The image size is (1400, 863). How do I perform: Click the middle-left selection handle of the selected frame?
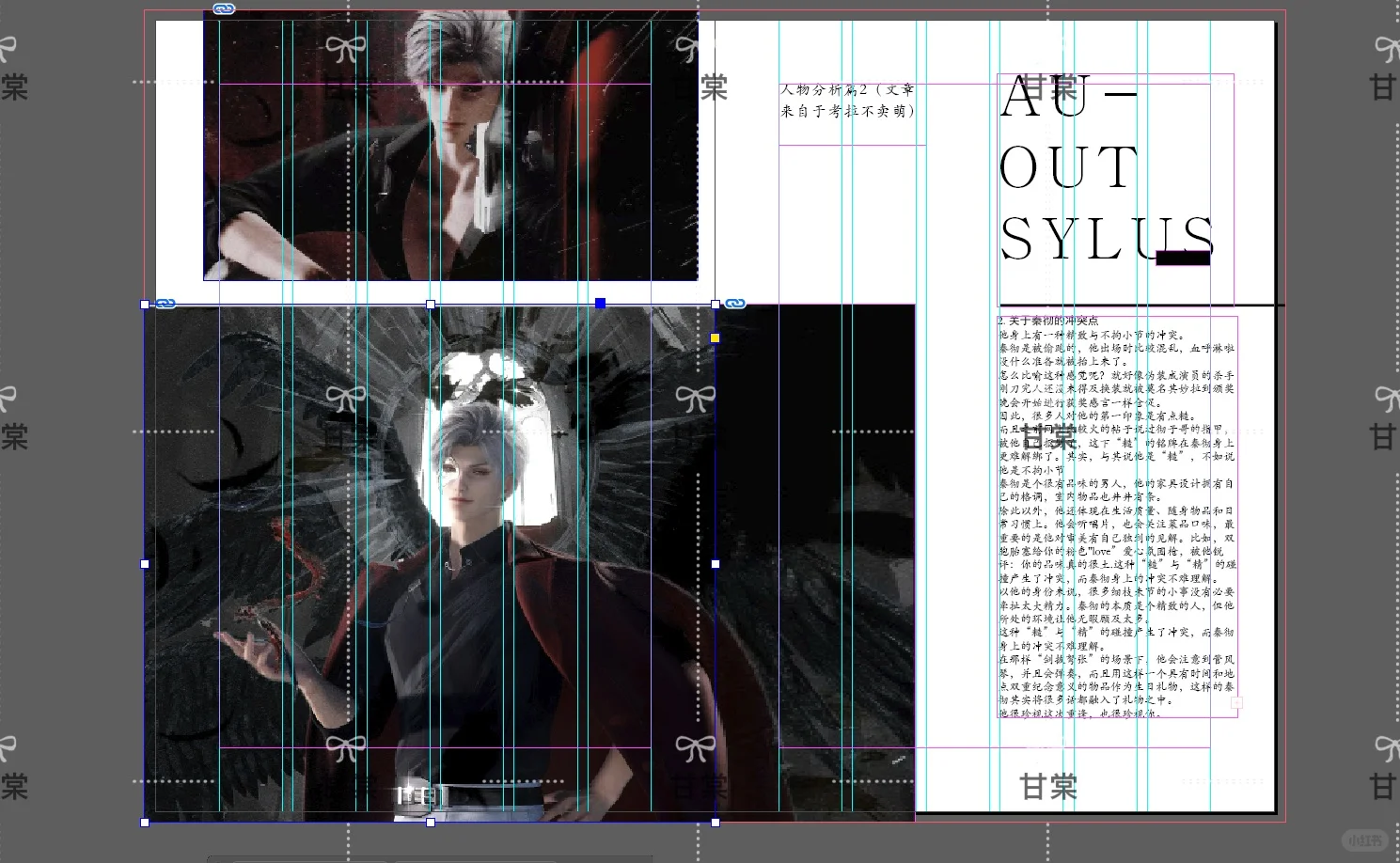click(x=145, y=564)
